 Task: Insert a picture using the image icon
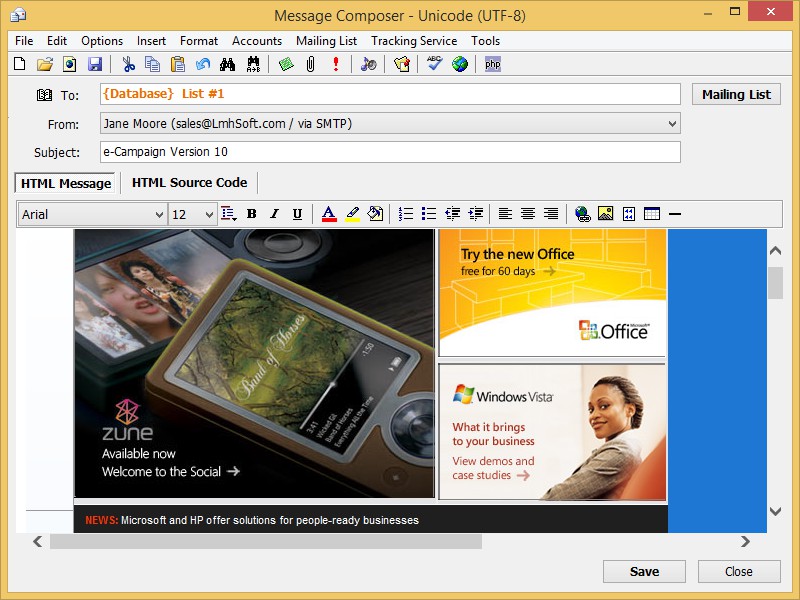click(x=606, y=214)
